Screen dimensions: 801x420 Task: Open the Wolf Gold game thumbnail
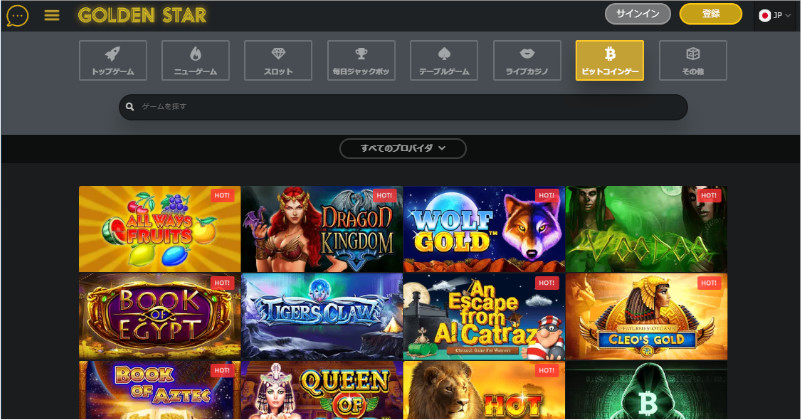[x=484, y=229]
